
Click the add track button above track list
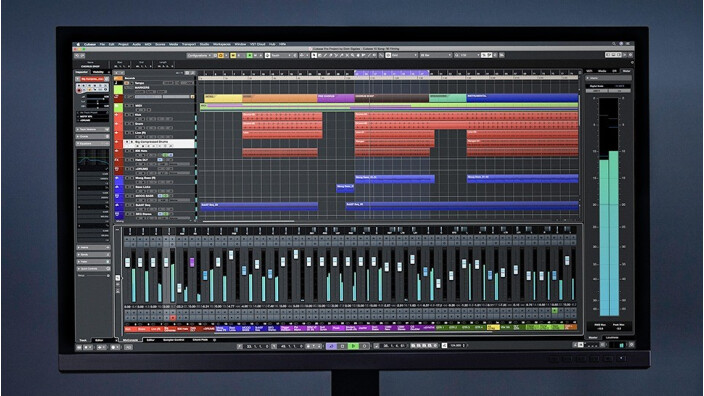click(116, 72)
